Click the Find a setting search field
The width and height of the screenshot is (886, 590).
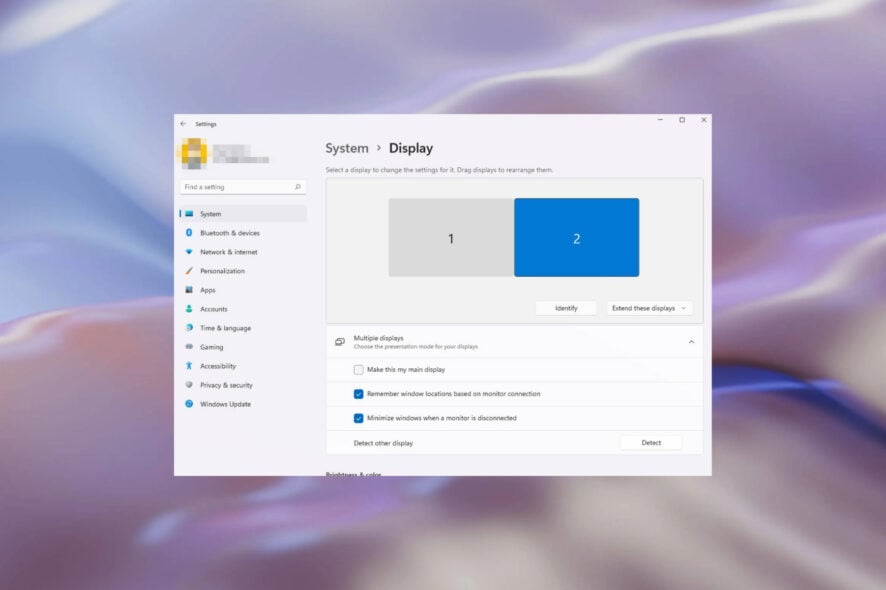243,186
